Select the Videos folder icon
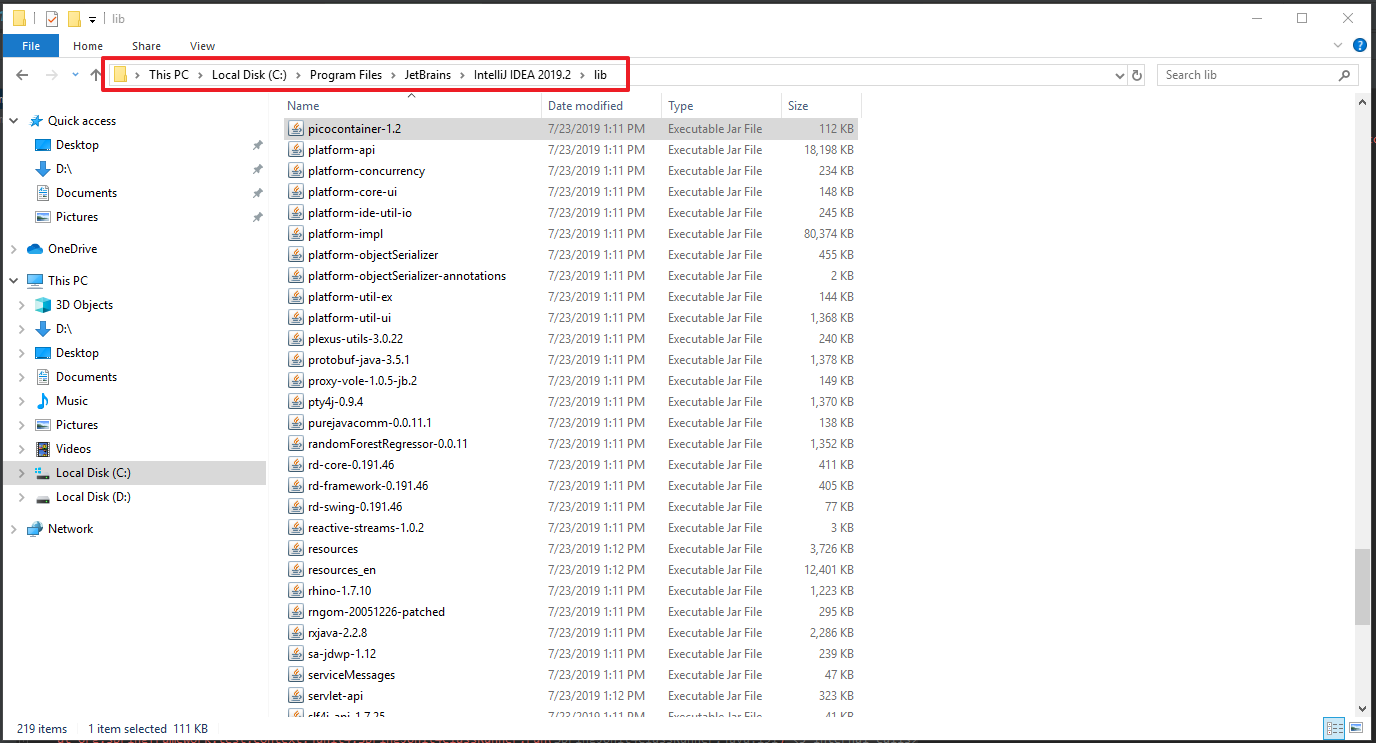 point(43,449)
